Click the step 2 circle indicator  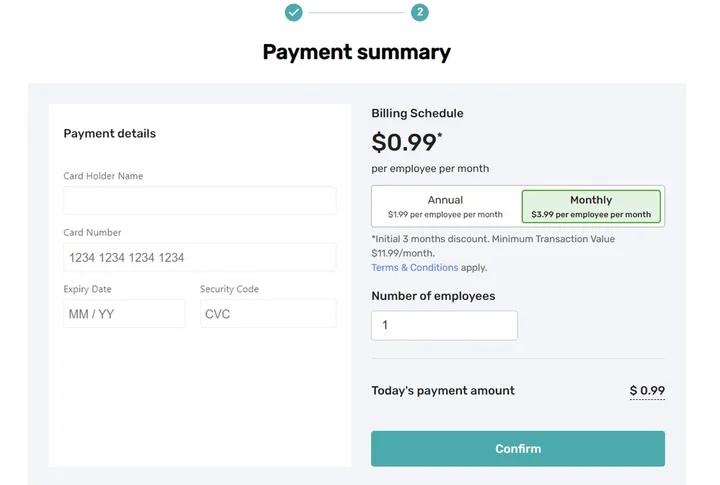pyautogui.click(x=420, y=12)
